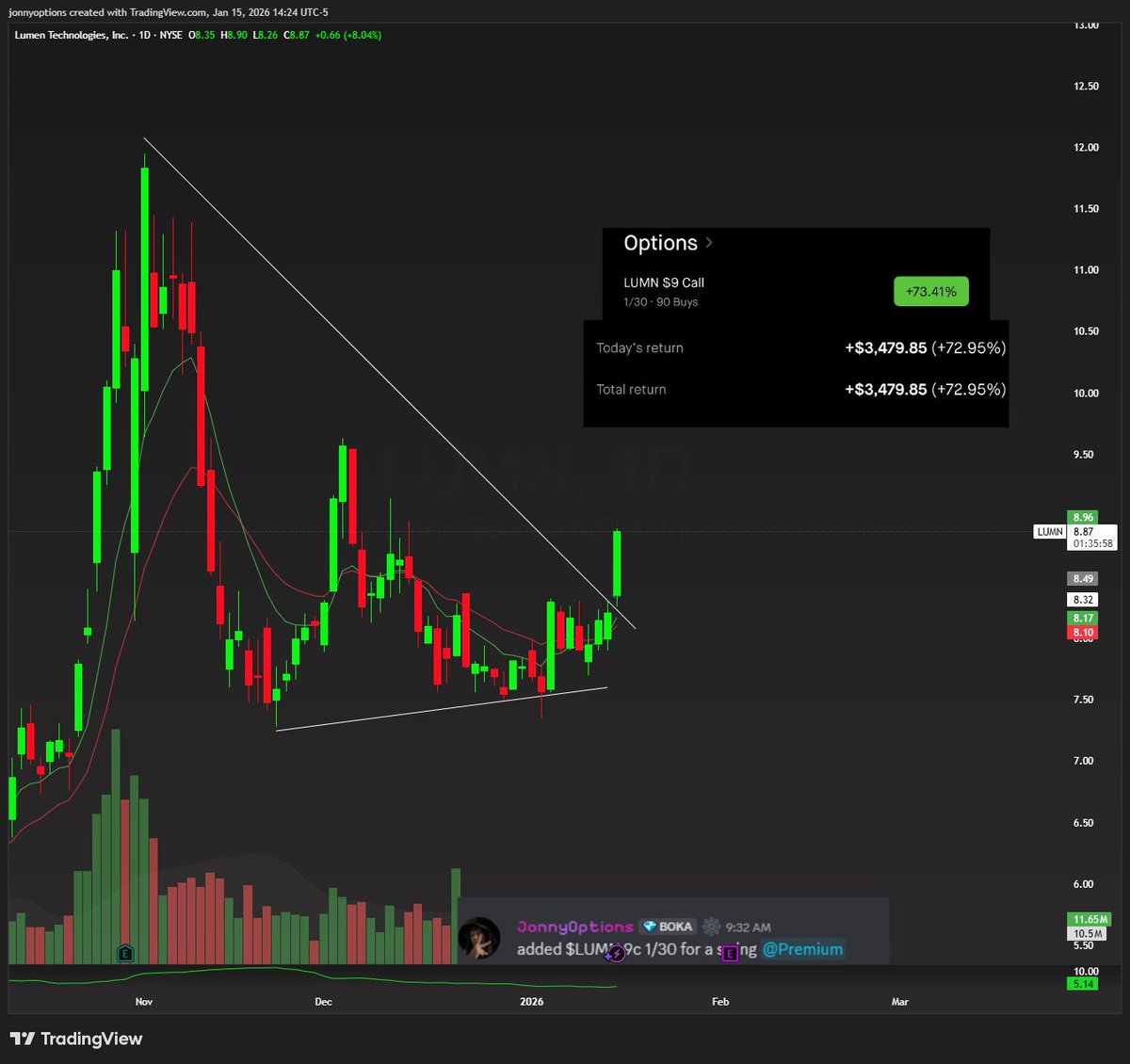Click the Mar label on time axis
This screenshot has width=1130, height=1064.
tap(900, 1002)
